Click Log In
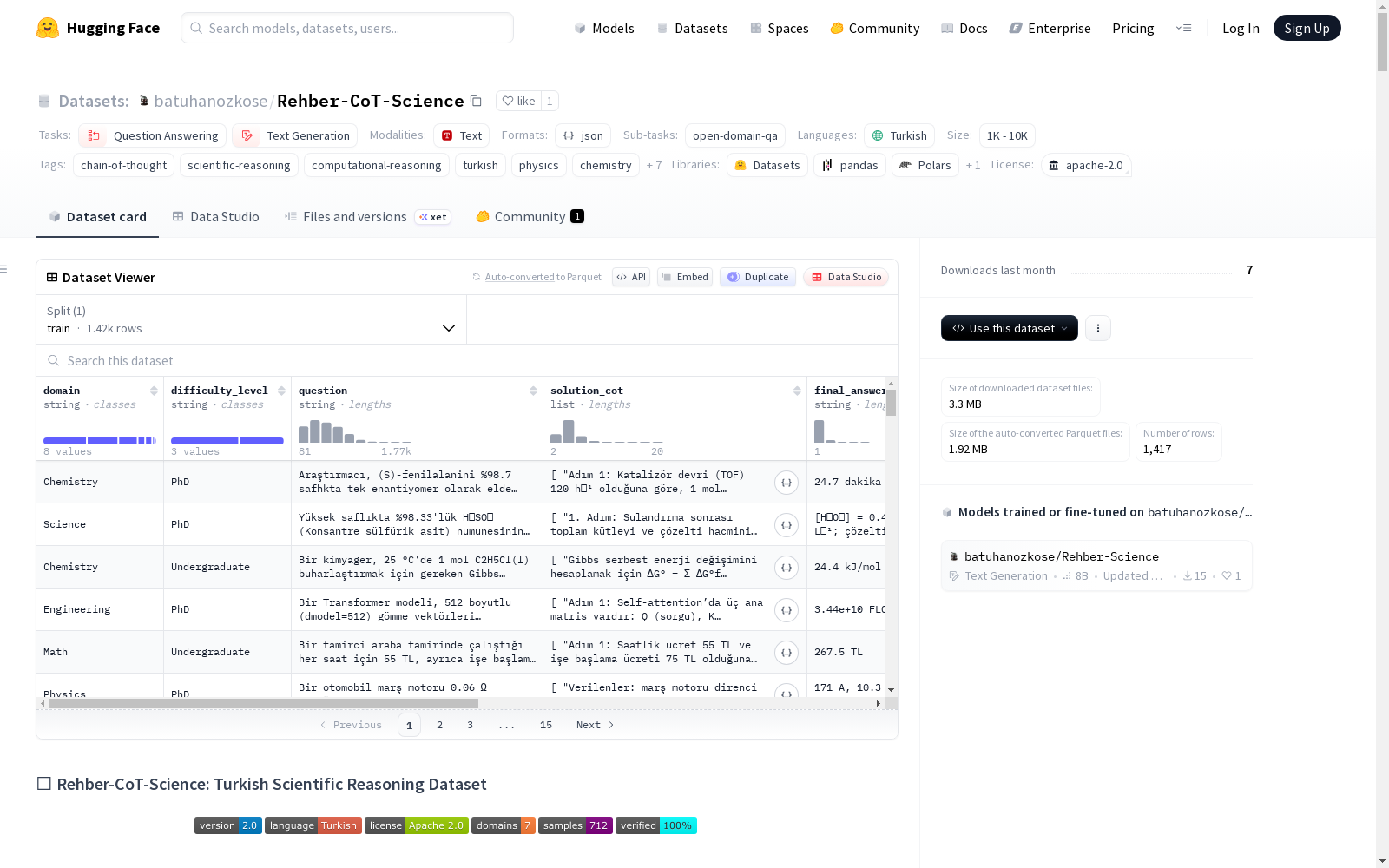Screen dimensions: 1389x868 click(x=1241, y=28)
